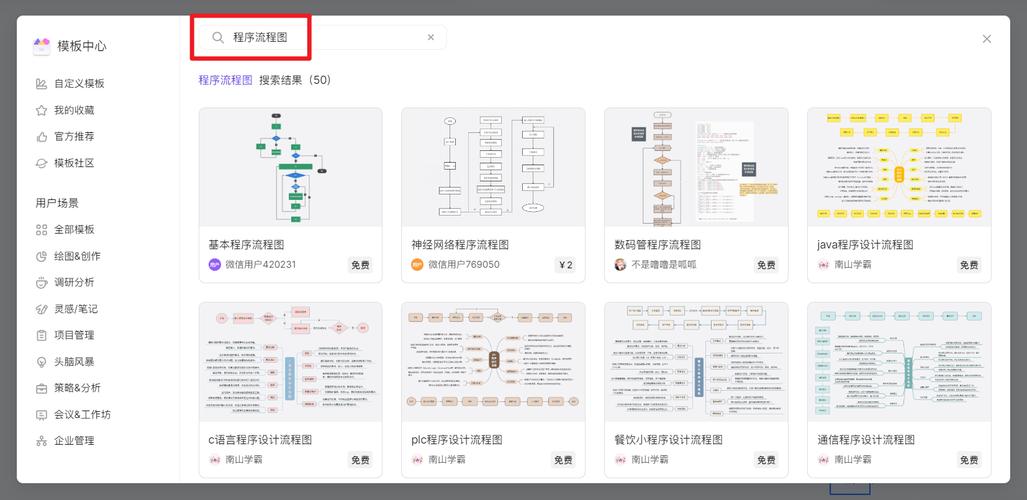Click purple 程序流程图 keyword above results
Screen dimensions: 1027x500
225,80
